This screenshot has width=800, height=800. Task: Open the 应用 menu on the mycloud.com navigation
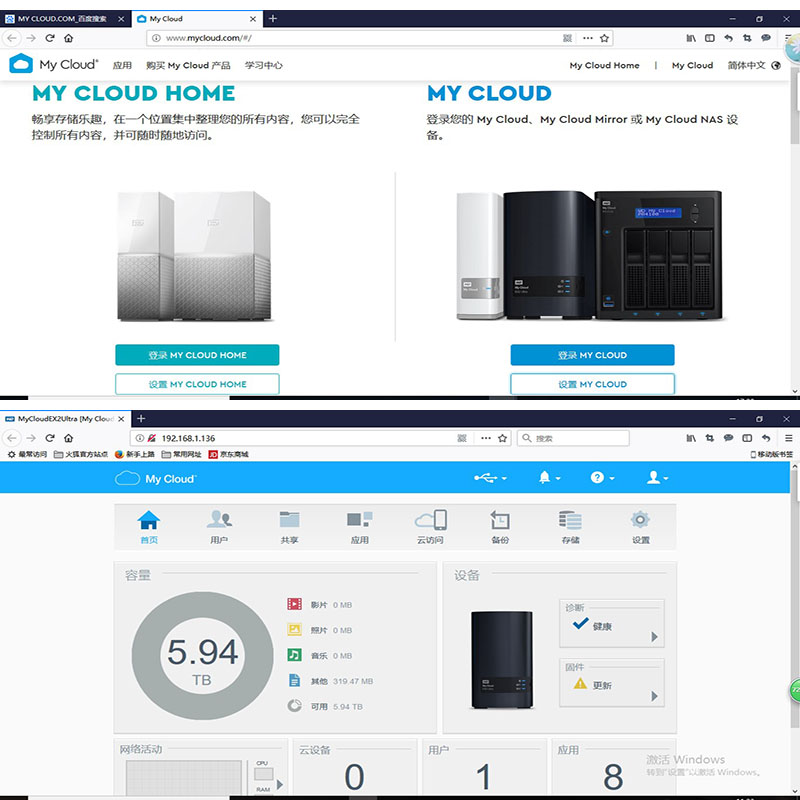122,65
